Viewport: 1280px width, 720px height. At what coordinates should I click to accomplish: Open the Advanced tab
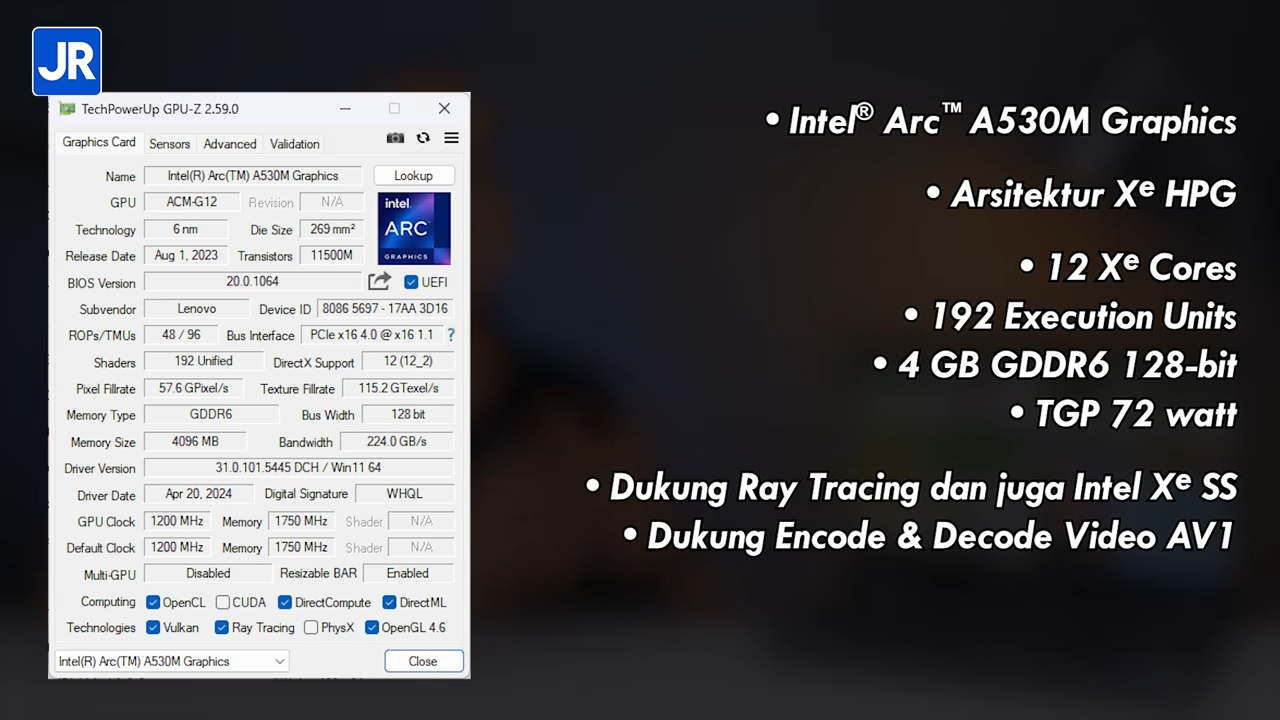229,143
